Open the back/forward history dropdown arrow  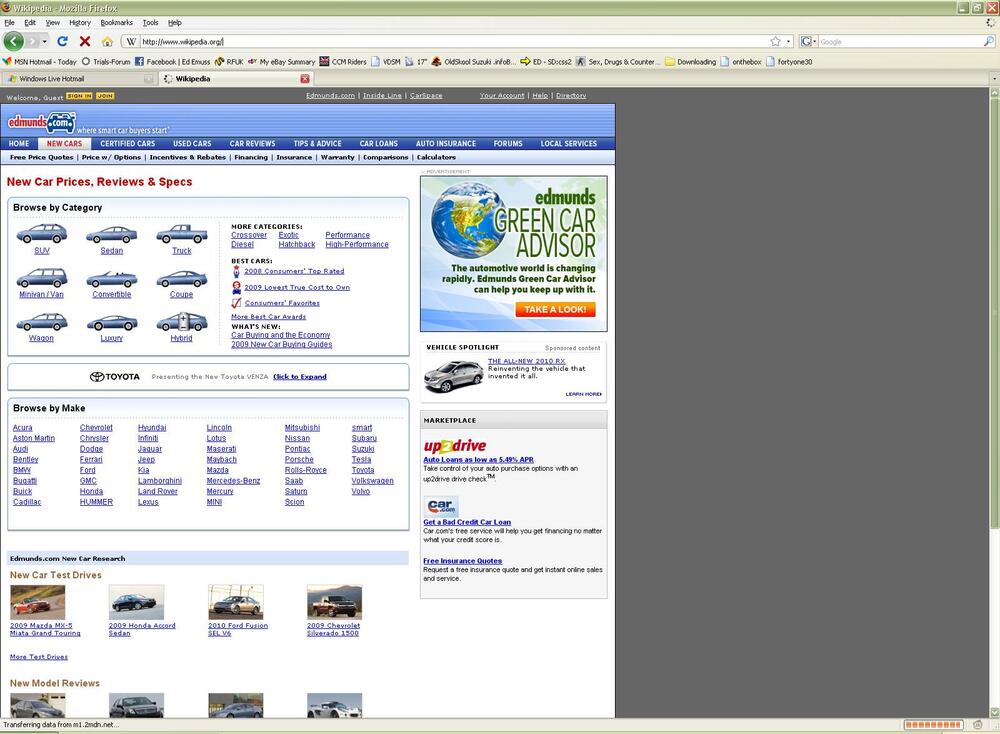coord(44,41)
